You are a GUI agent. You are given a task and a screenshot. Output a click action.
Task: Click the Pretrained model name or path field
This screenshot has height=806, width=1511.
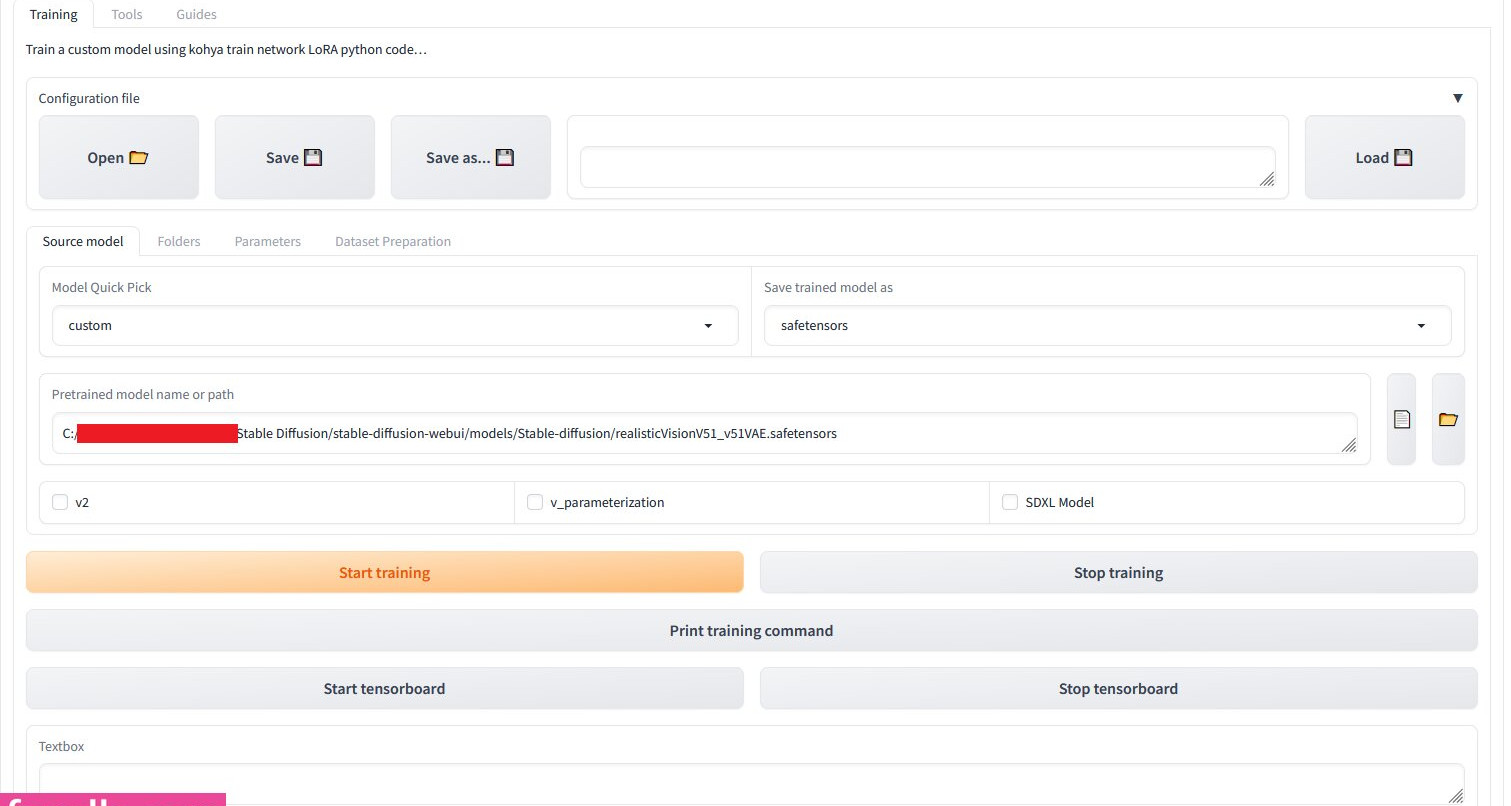pyautogui.click(x=700, y=434)
